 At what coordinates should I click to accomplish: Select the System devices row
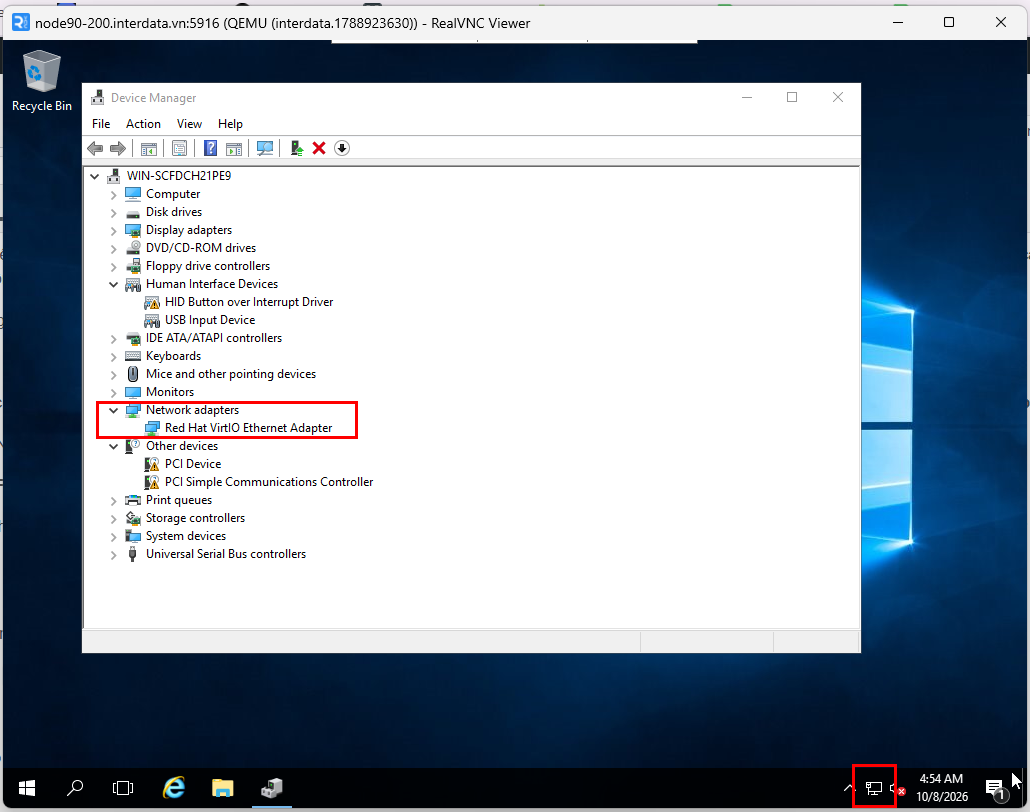click(x=186, y=536)
